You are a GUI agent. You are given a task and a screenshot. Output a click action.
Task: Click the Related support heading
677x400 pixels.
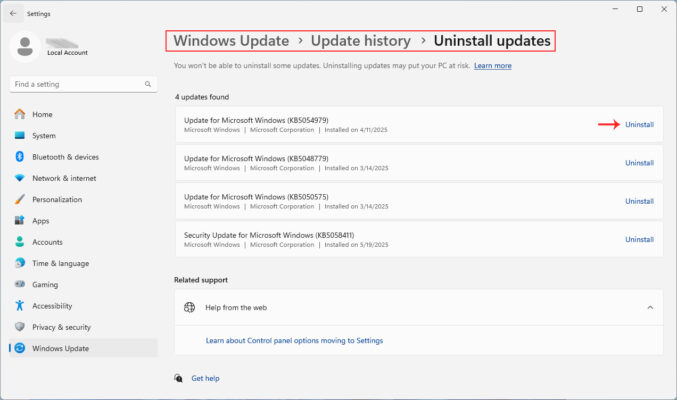pyautogui.click(x=201, y=280)
